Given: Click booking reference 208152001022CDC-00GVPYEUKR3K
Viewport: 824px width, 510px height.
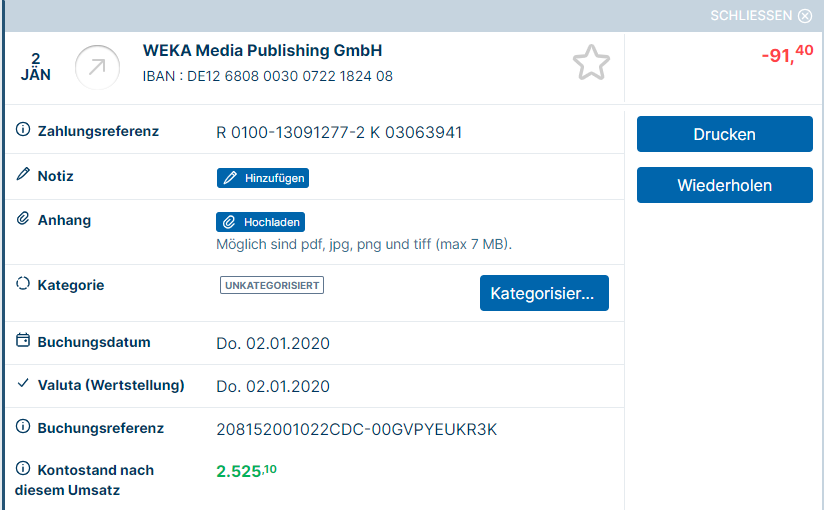Looking at the screenshot, I should tap(356, 430).
